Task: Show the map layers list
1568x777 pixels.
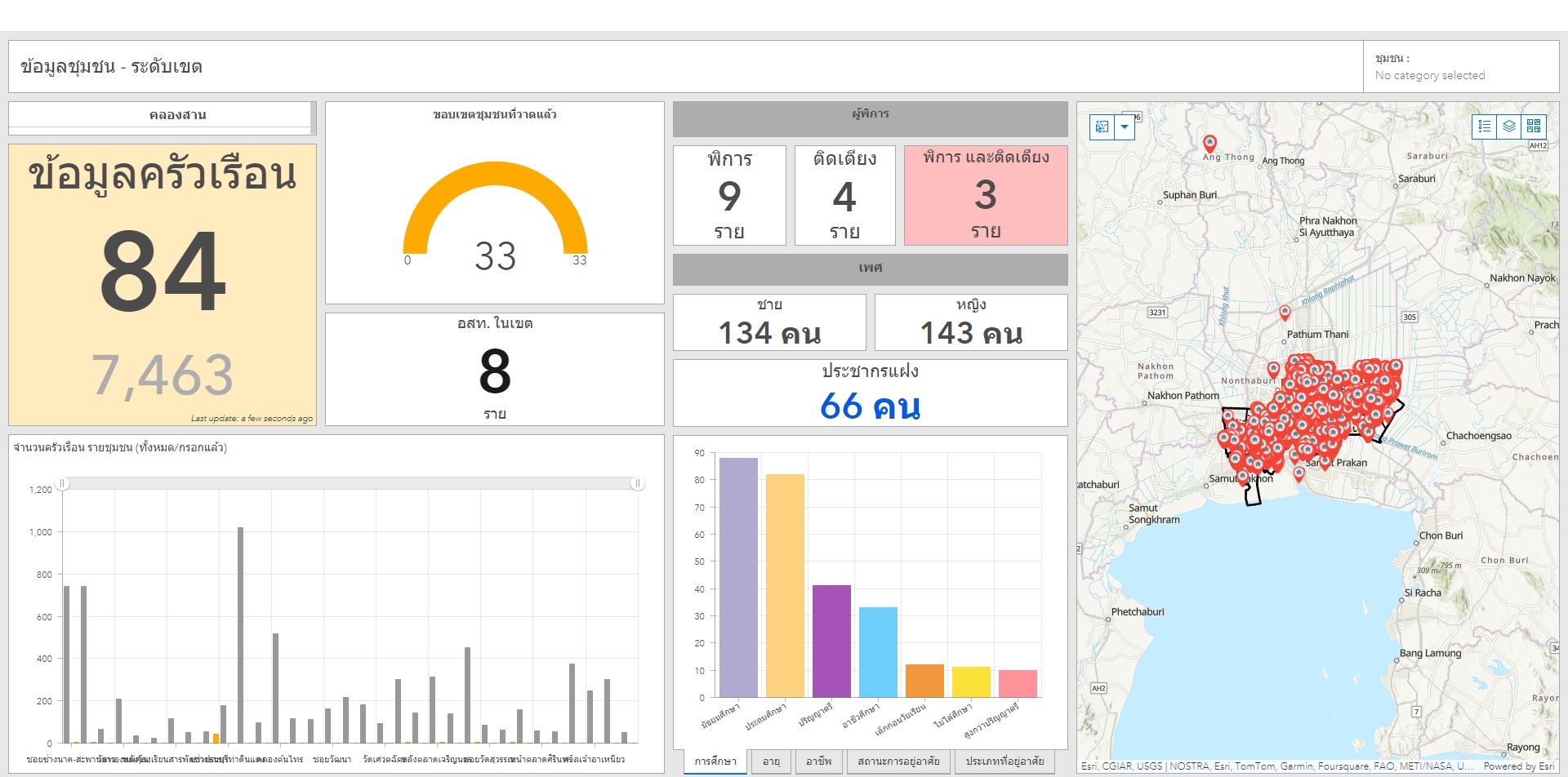Action: [1509, 127]
